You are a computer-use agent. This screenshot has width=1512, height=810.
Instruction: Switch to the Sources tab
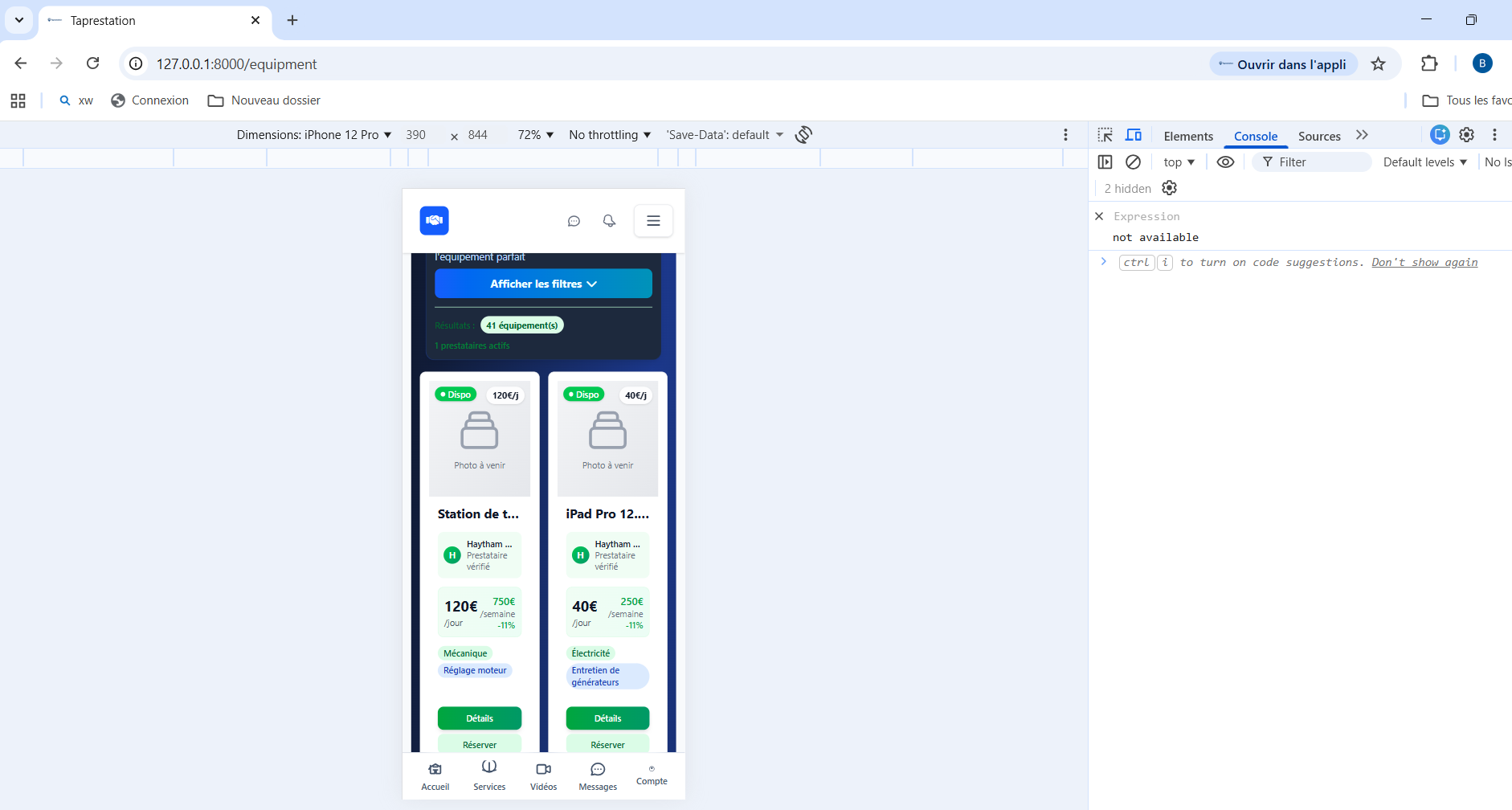[1319, 137]
